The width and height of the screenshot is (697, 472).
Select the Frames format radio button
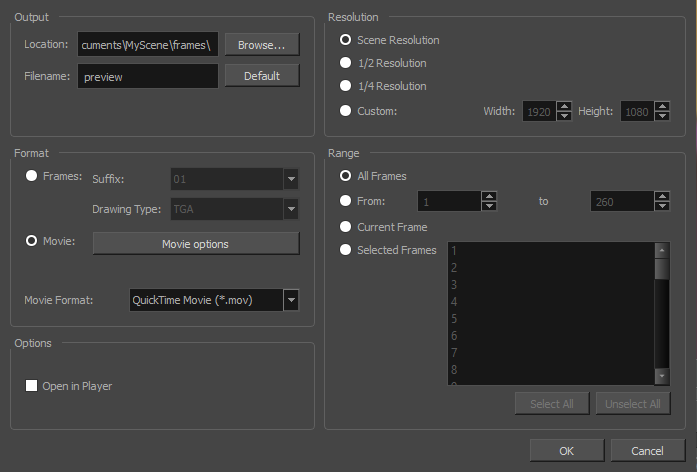33,176
